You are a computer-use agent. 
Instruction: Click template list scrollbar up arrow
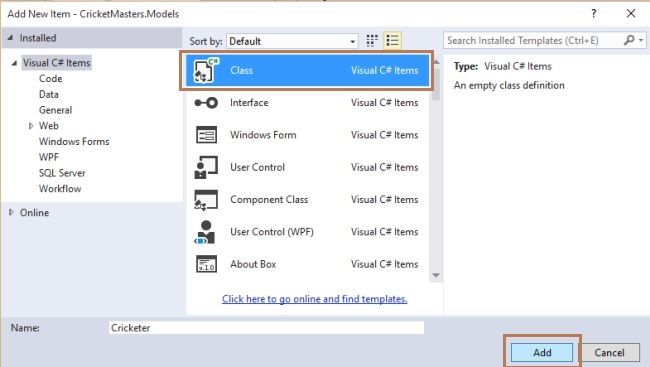click(x=436, y=62)
